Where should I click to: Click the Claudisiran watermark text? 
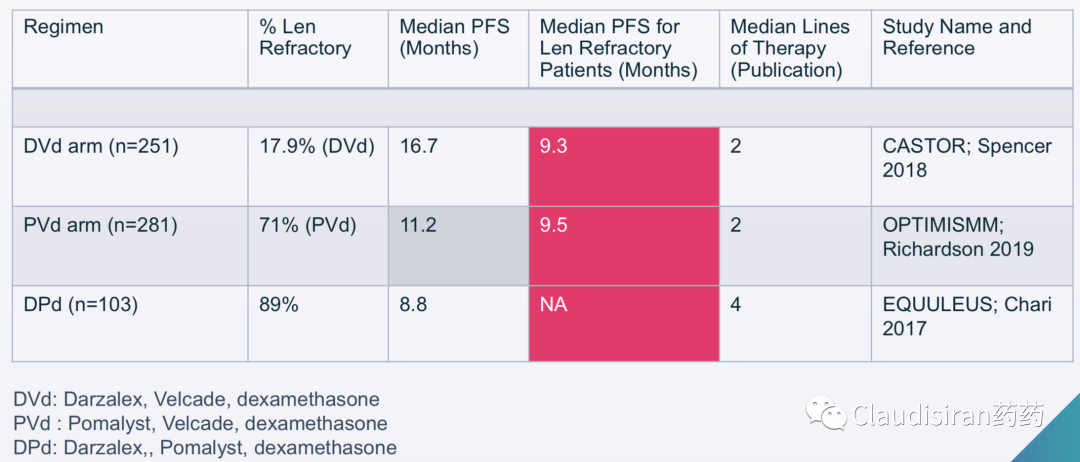click(x=948, y=415)
